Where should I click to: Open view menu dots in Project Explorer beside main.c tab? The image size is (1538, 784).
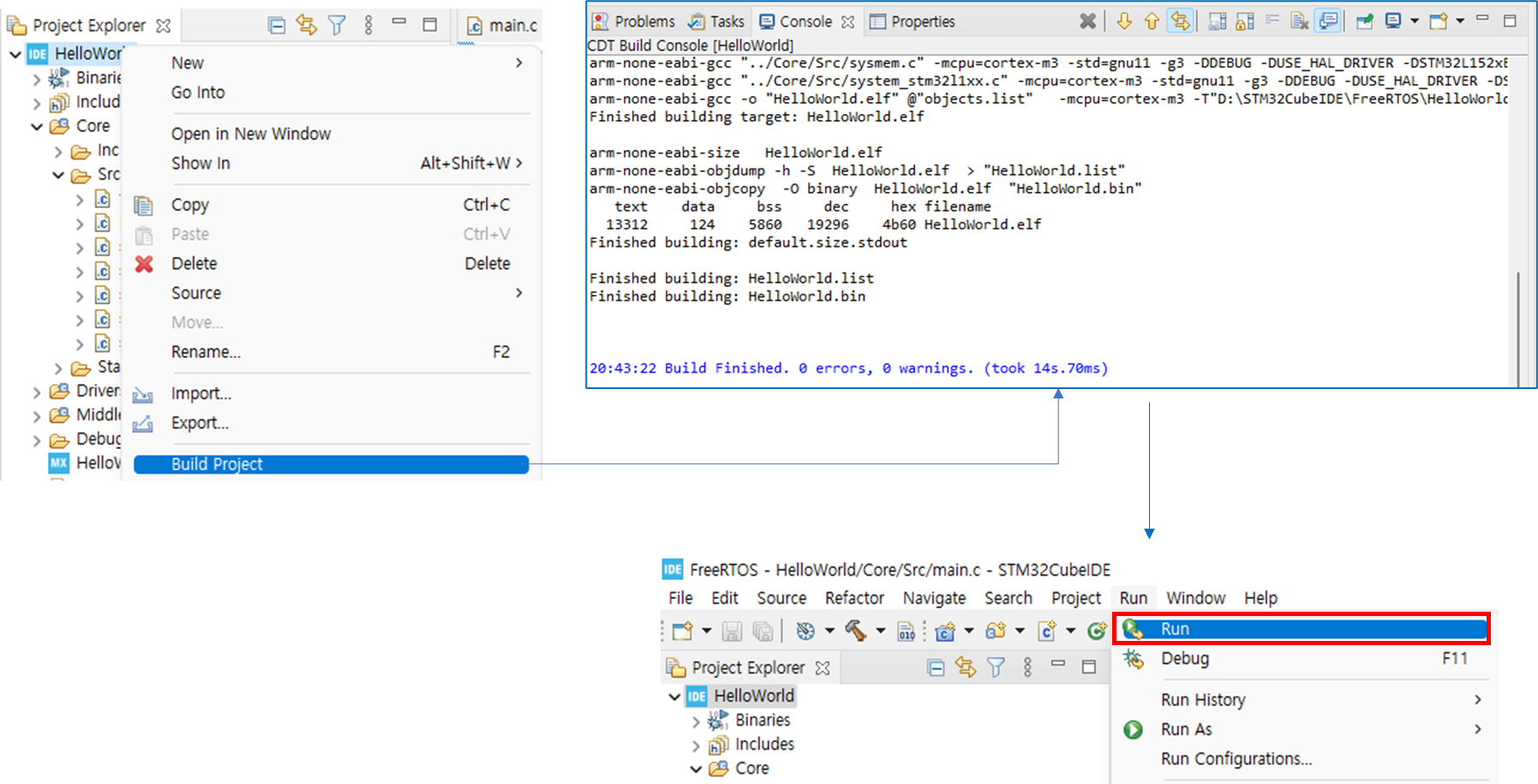click(x=368, y=26)
